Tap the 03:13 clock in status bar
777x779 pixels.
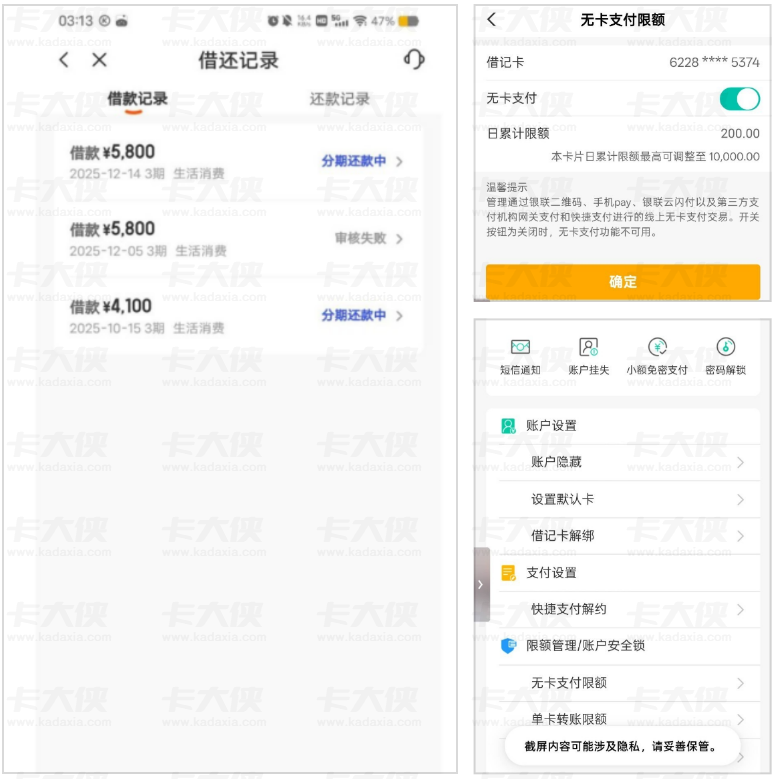tap(76, 21)
